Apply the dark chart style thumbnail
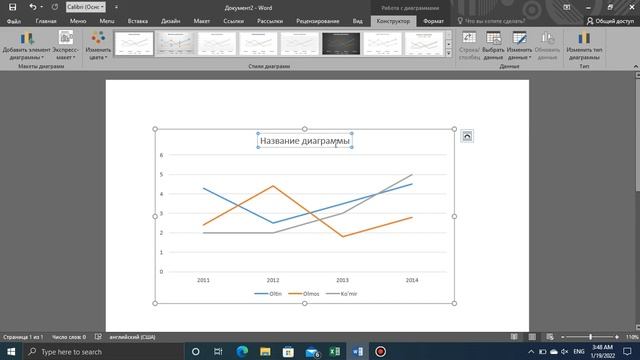This screenshot has height=360, width=640. [341, 43]
